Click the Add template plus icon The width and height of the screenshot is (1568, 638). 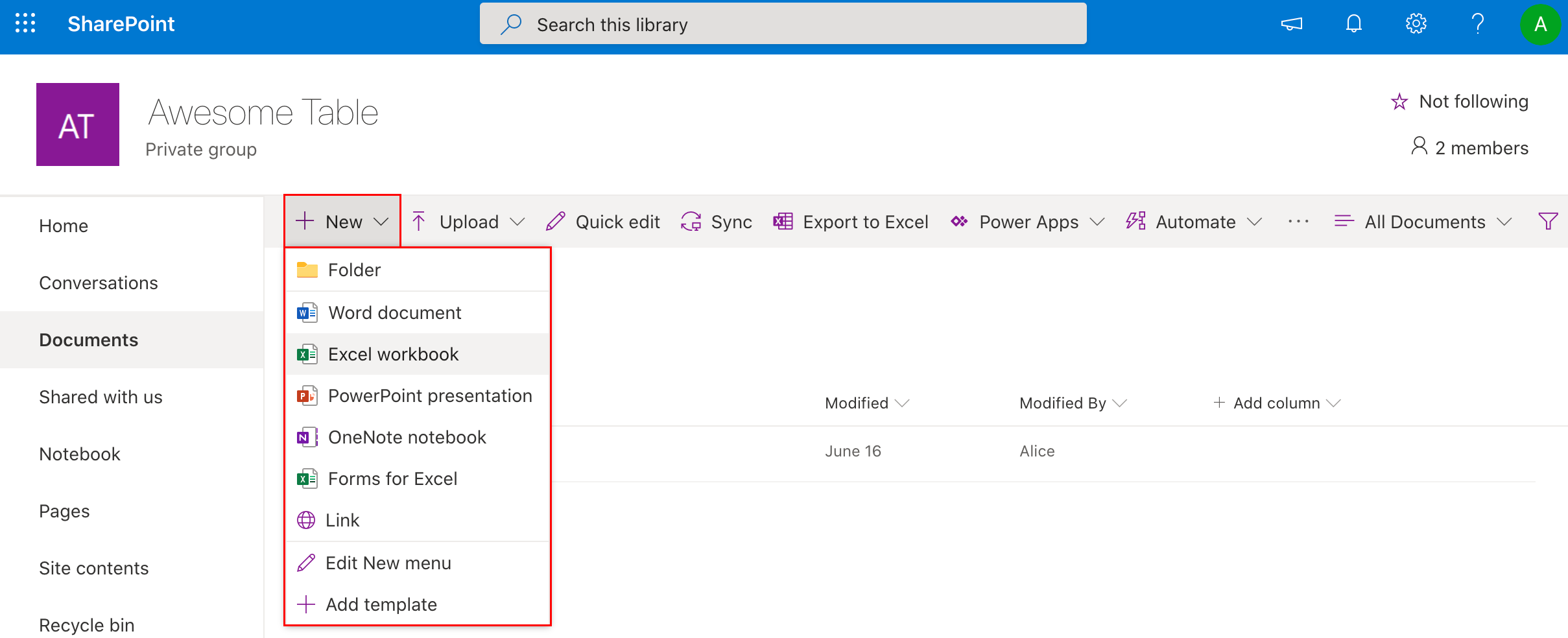pyautogui.click(x=306, y=604)
